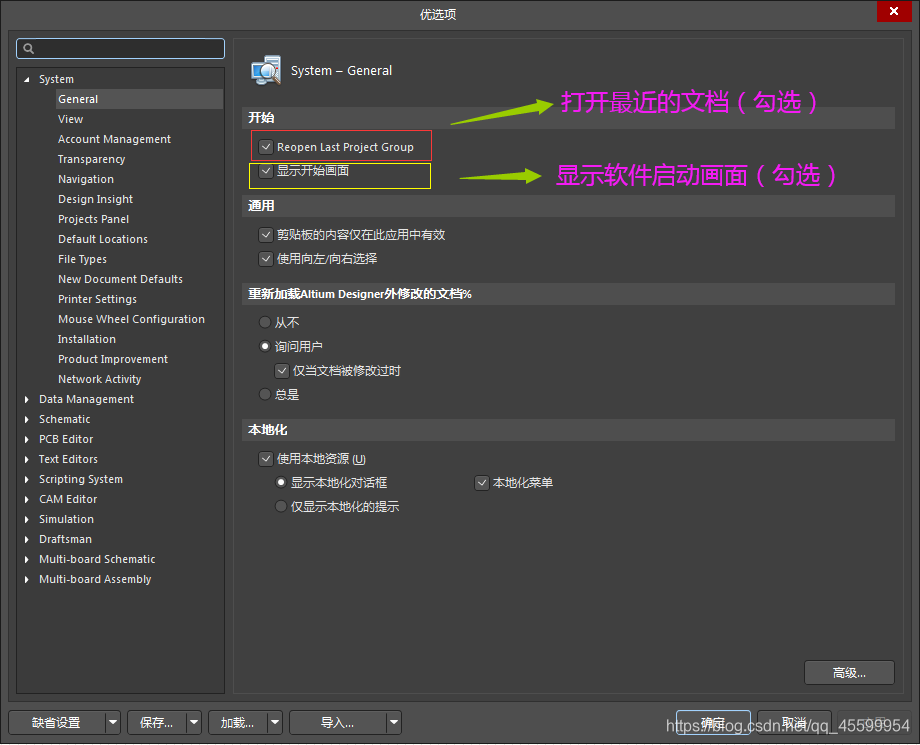Select the 询问用户 radio button

265,346
